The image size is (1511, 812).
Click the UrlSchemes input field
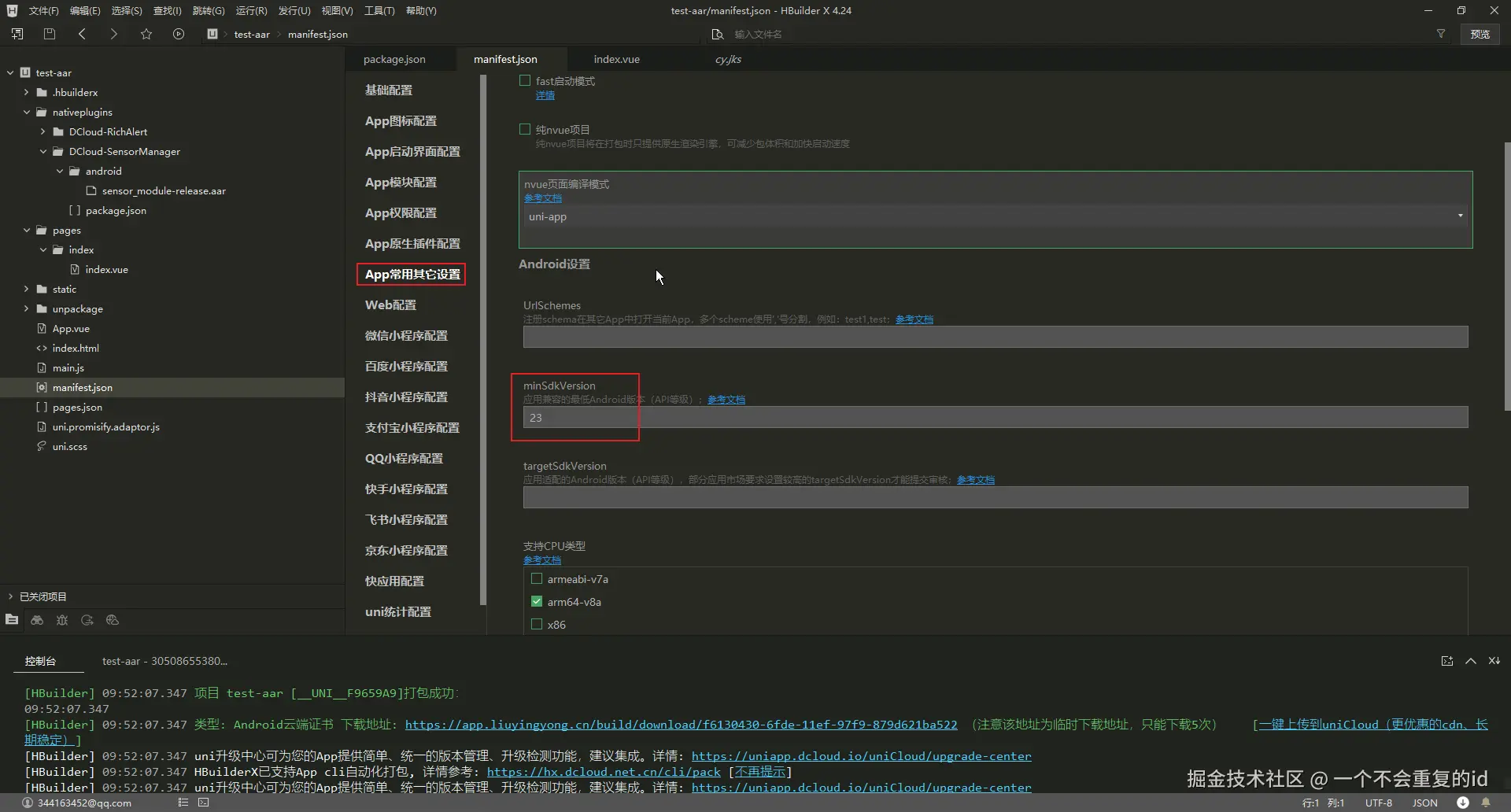click(x=996, y=337)
